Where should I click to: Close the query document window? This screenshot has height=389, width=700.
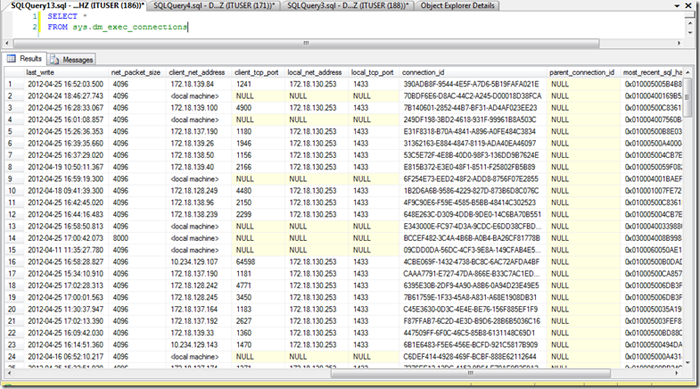[689, 5]
